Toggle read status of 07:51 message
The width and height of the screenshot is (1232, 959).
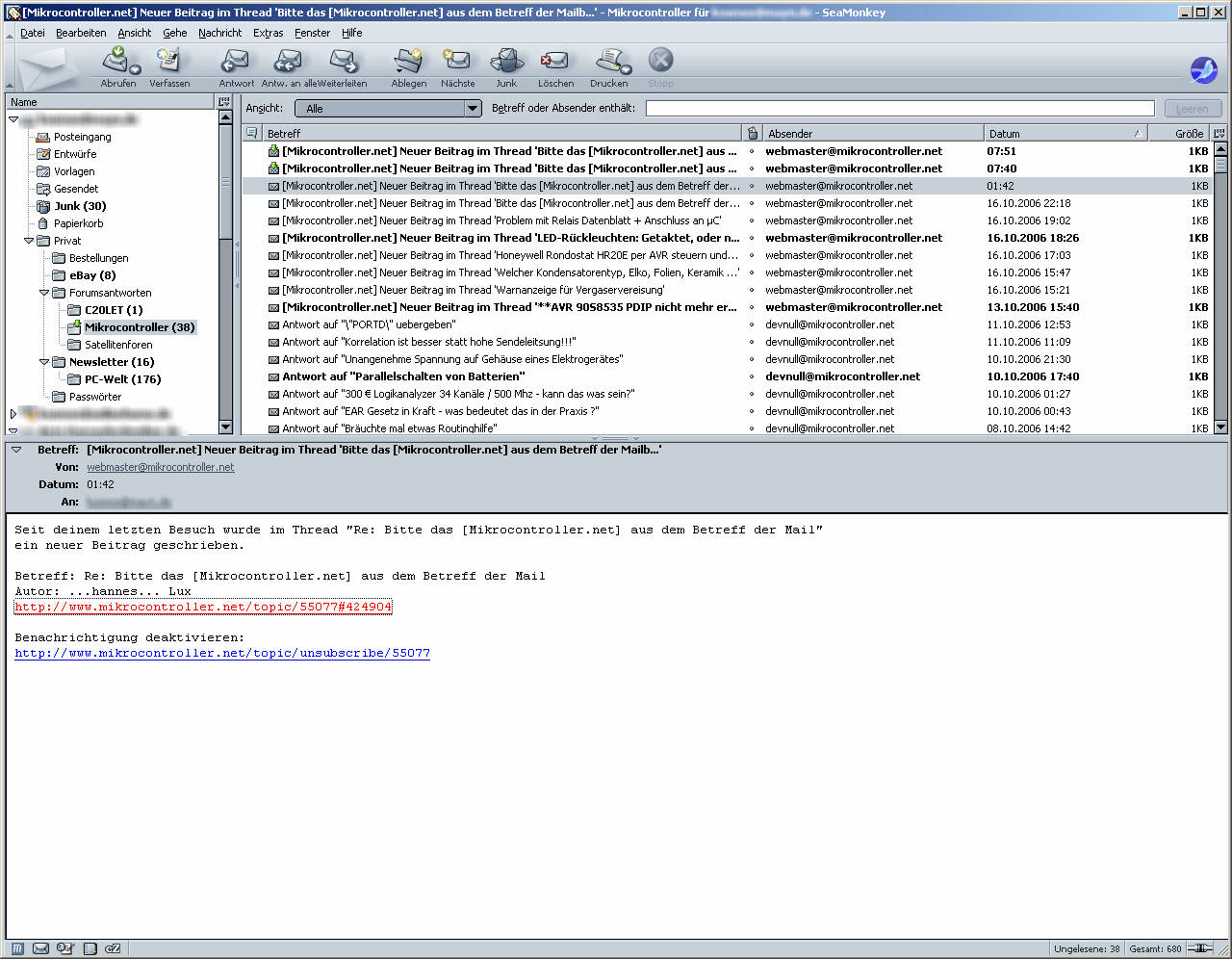point(752,151)
